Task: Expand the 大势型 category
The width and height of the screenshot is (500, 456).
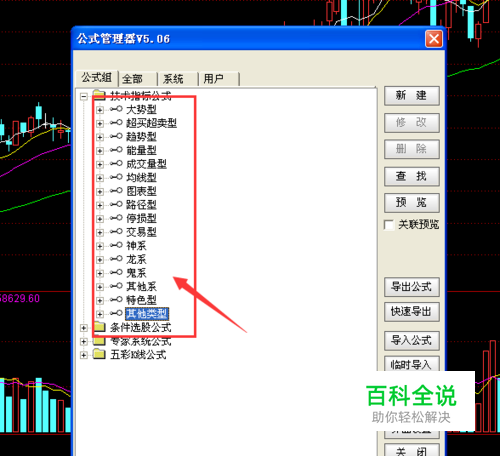Action: [x=99, y=110]
